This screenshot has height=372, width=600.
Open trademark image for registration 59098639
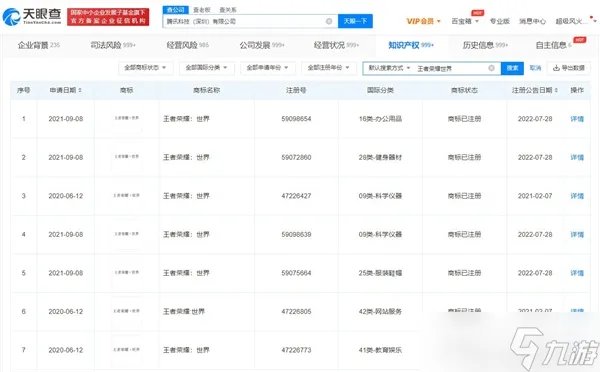point(127,234)
